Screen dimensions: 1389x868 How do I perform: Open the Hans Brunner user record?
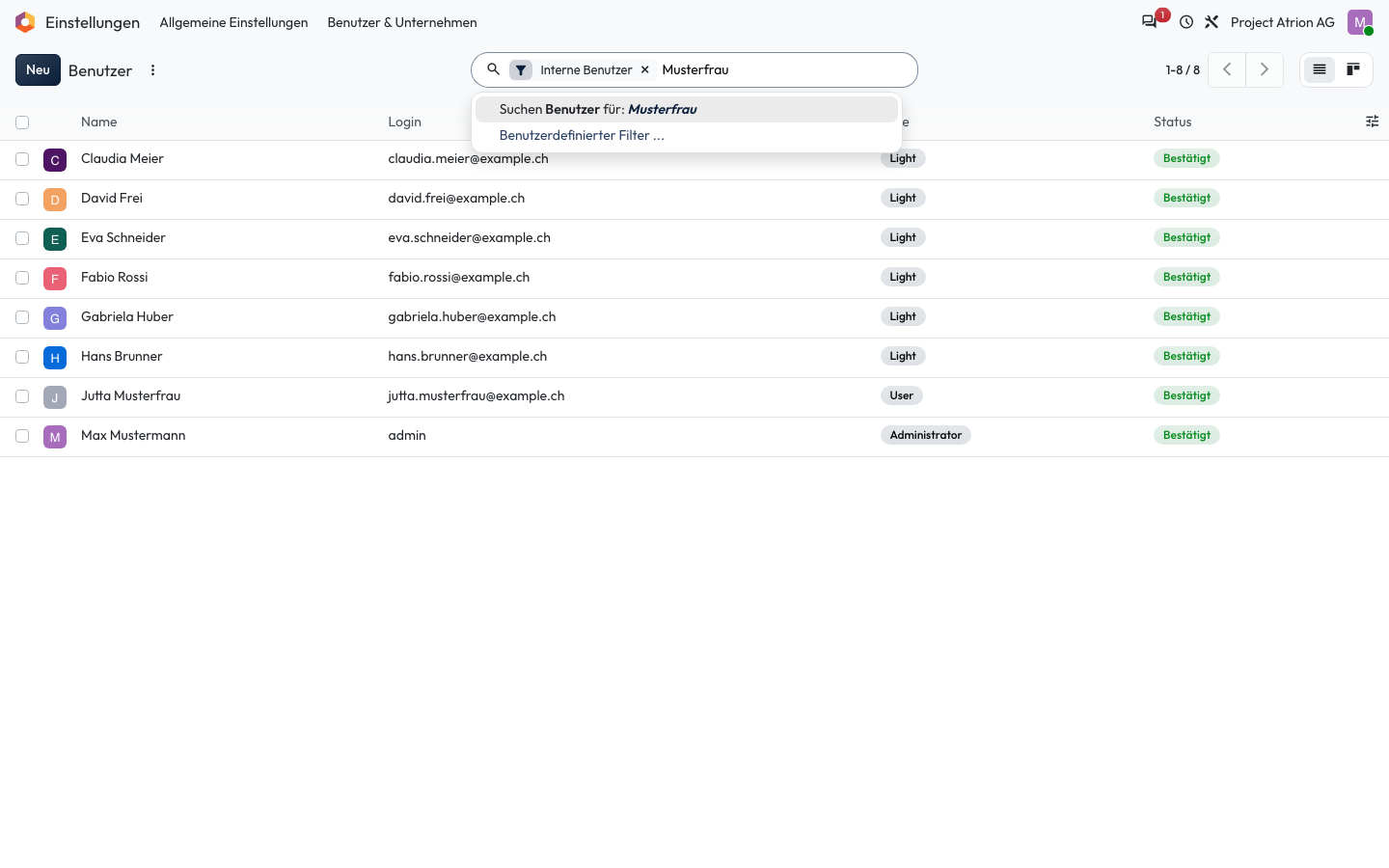coord(122,356)
